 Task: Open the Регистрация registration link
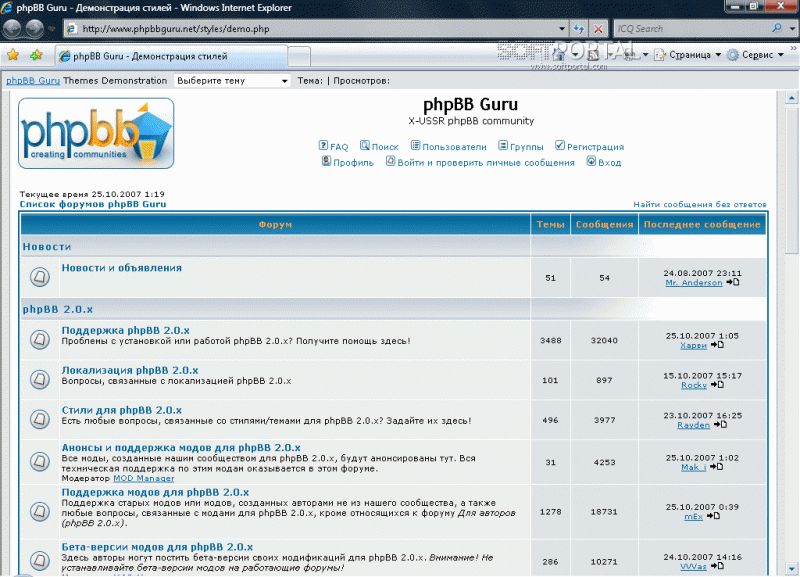tap(590, 146)
